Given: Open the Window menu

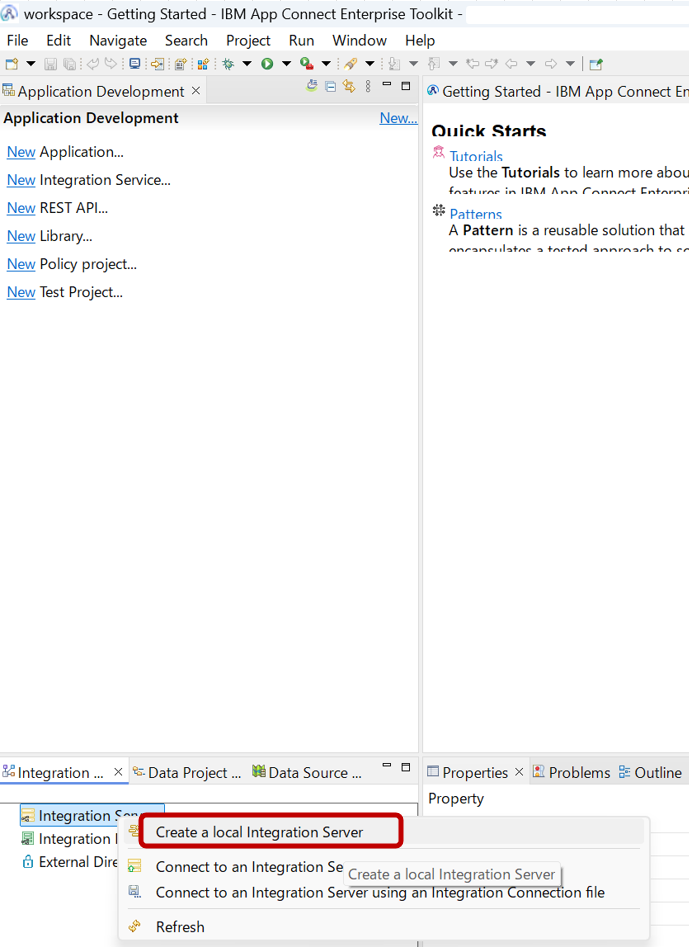Looking at the screenshot, I should tap(359, 40).
